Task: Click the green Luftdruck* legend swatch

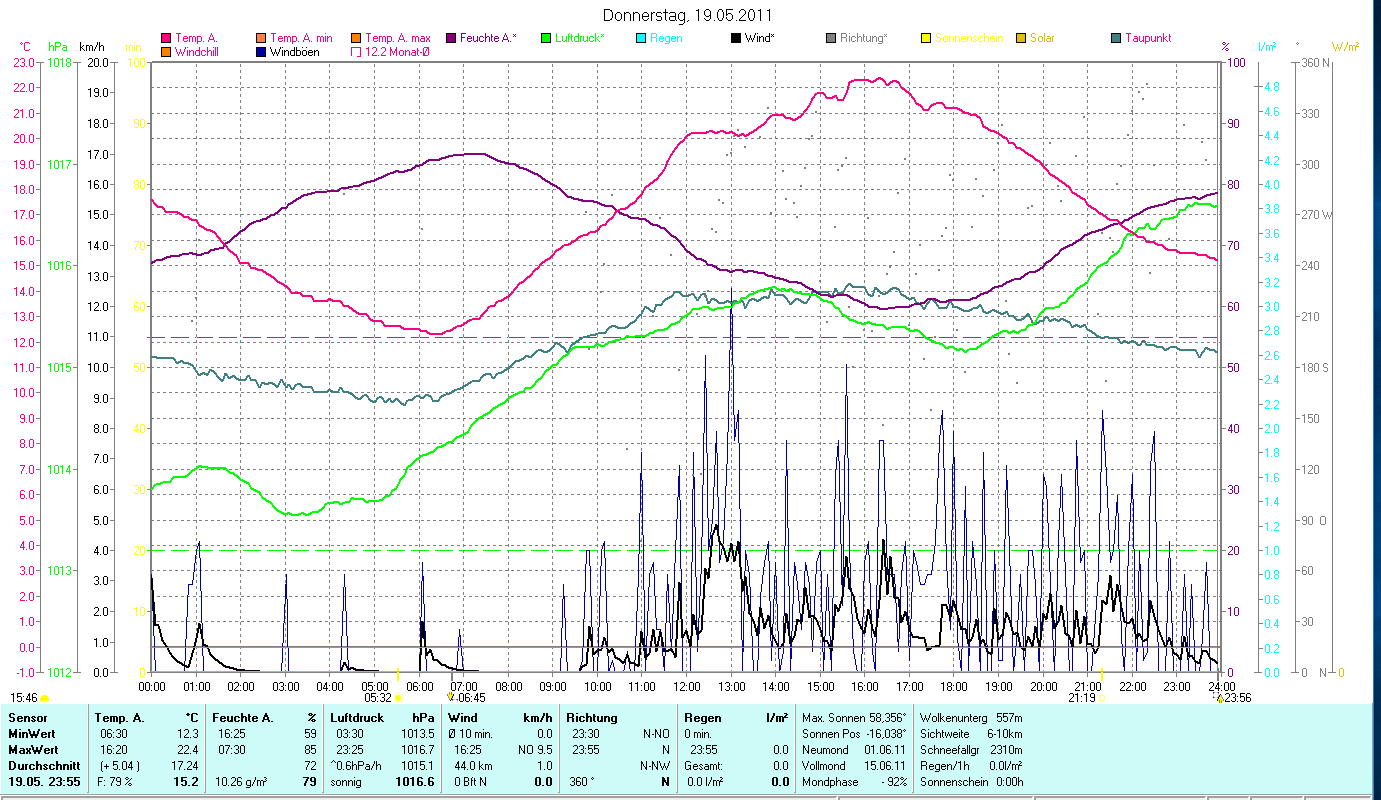Action: (x=545, y=38)
